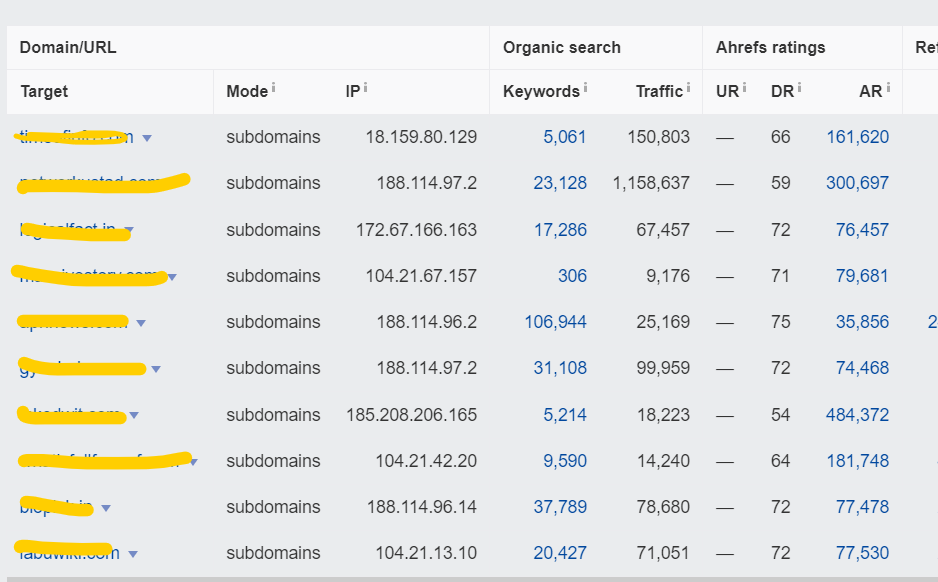Open the 77,530 Ahrefs rank link
Viewport: 938px width, 582px height.
tap(863, 553)
